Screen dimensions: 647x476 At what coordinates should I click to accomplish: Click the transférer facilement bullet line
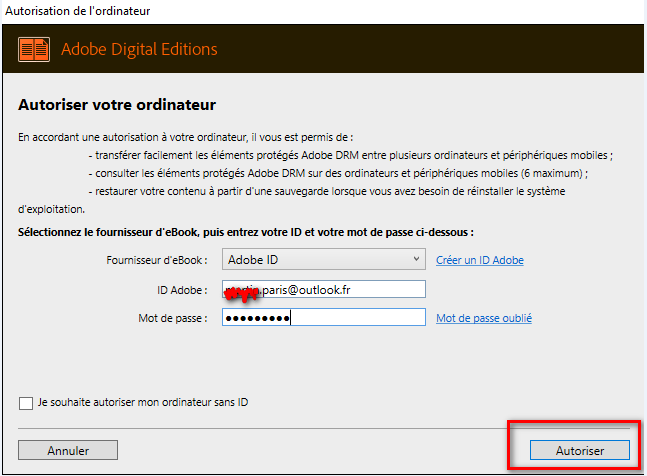pyautogui.click(x=350, y=155)
